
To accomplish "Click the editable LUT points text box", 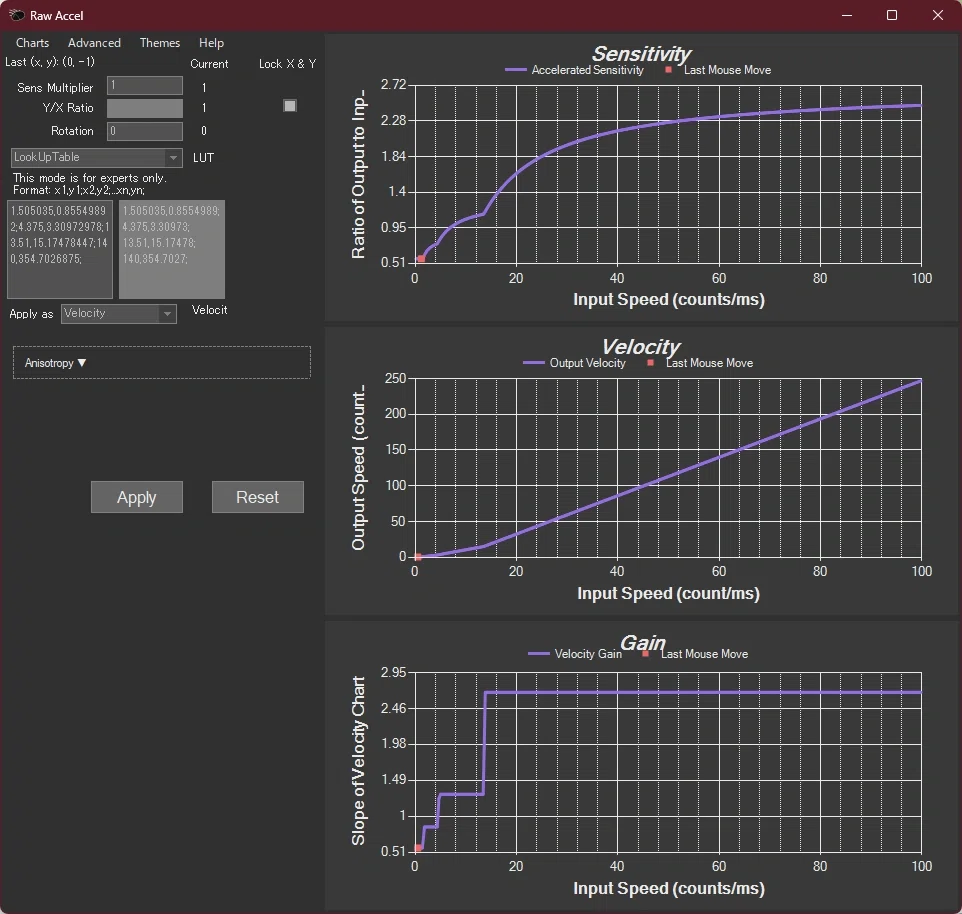I will coord(60,249).
